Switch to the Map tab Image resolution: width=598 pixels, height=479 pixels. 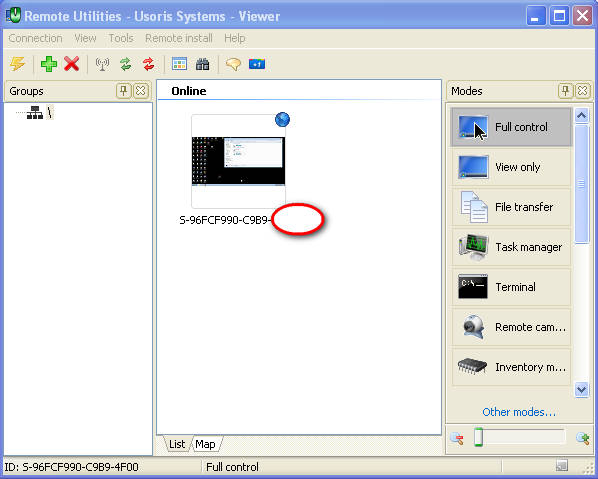[205, 444]
